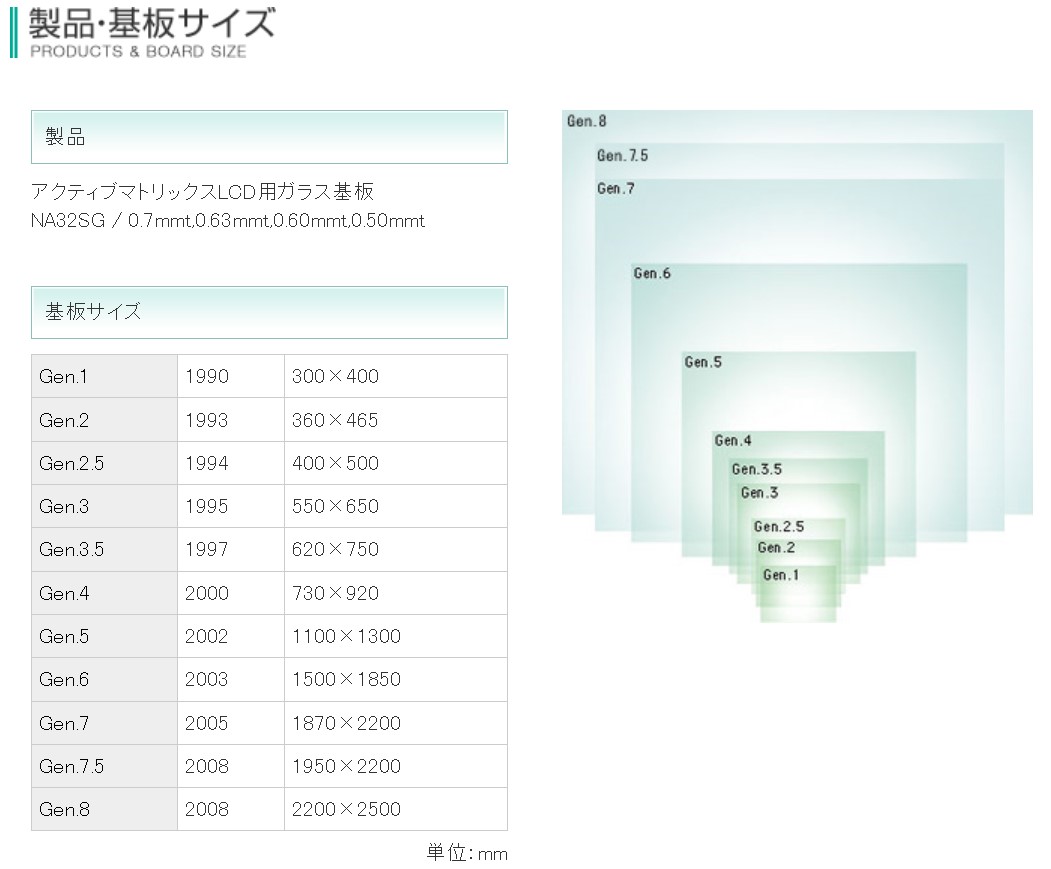Click the Gen.4 diagram label

[x=733, y=441]
